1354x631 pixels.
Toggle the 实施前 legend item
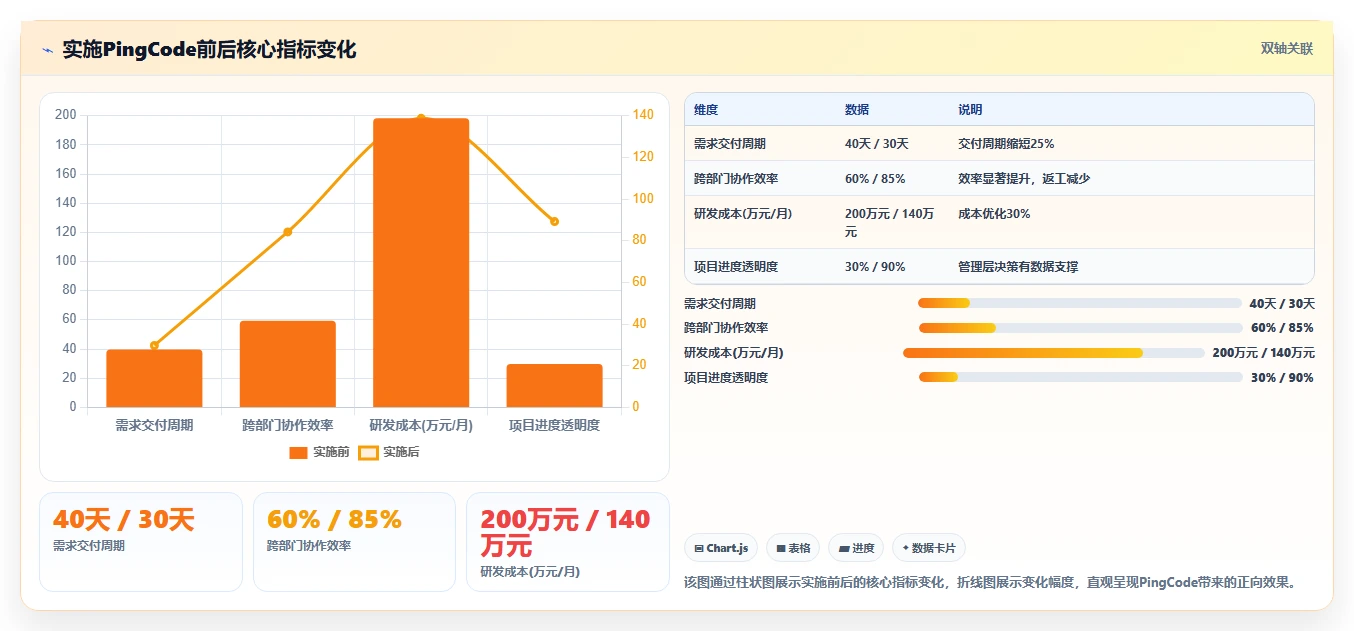tap(319, 452)
